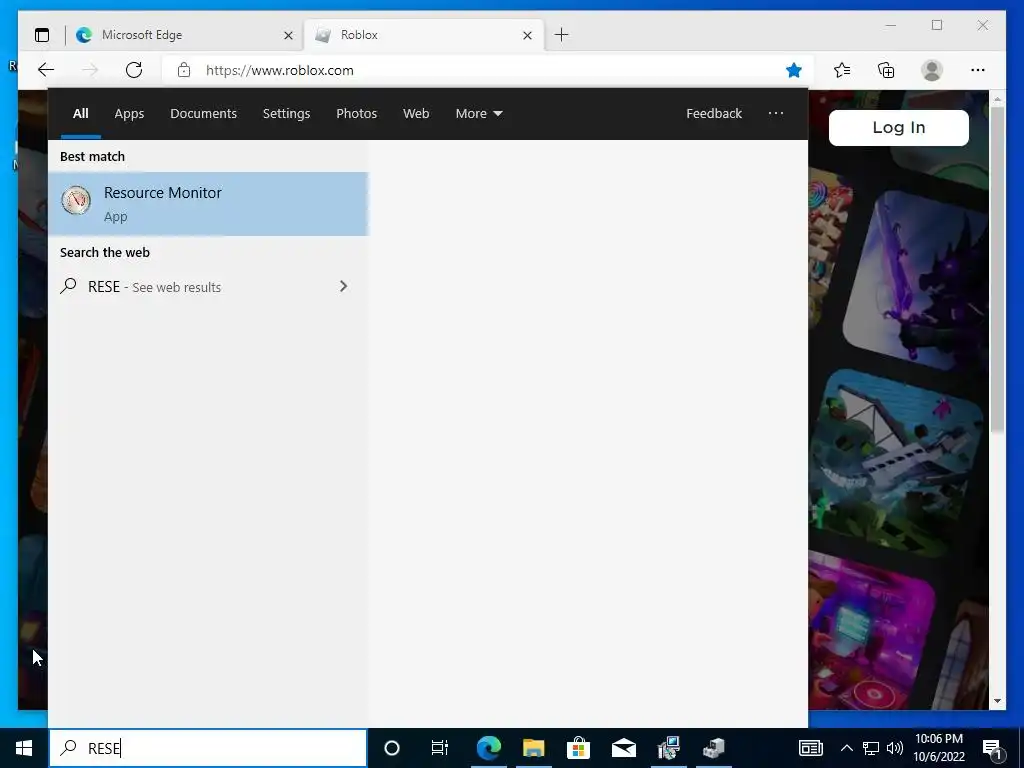The image size is (1024, 768).
Task: Click the vertical scrollbar thumb
Action: coord(997,269)
